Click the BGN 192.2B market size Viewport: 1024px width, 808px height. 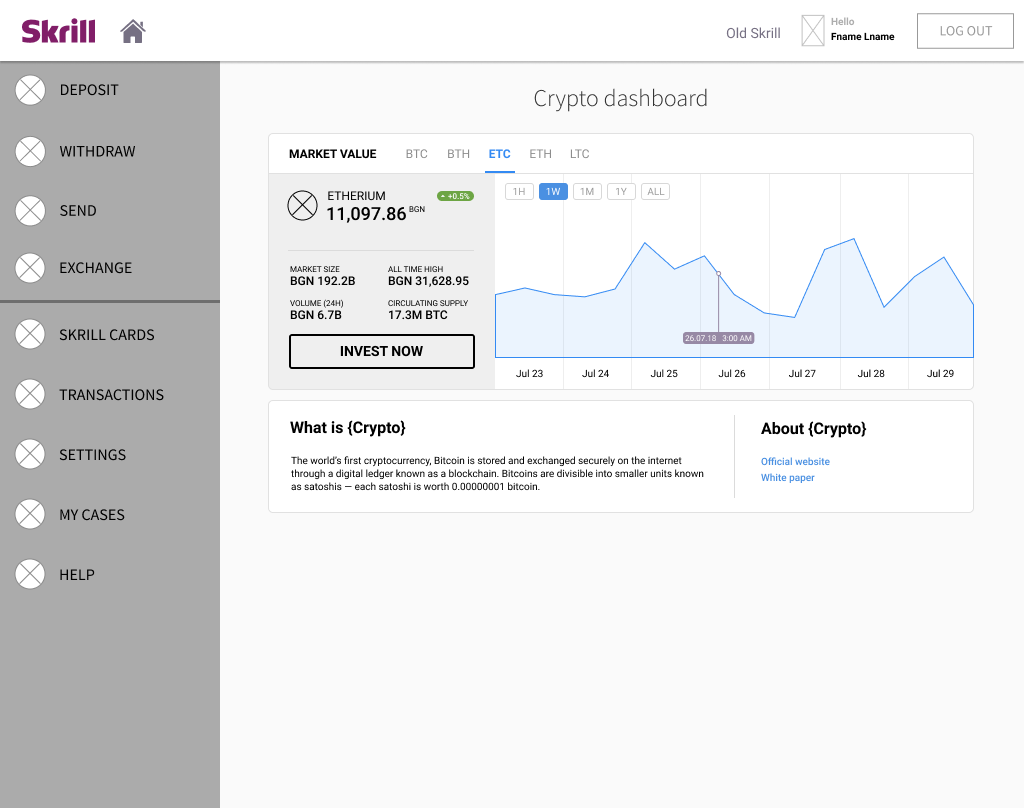point(323,281)
